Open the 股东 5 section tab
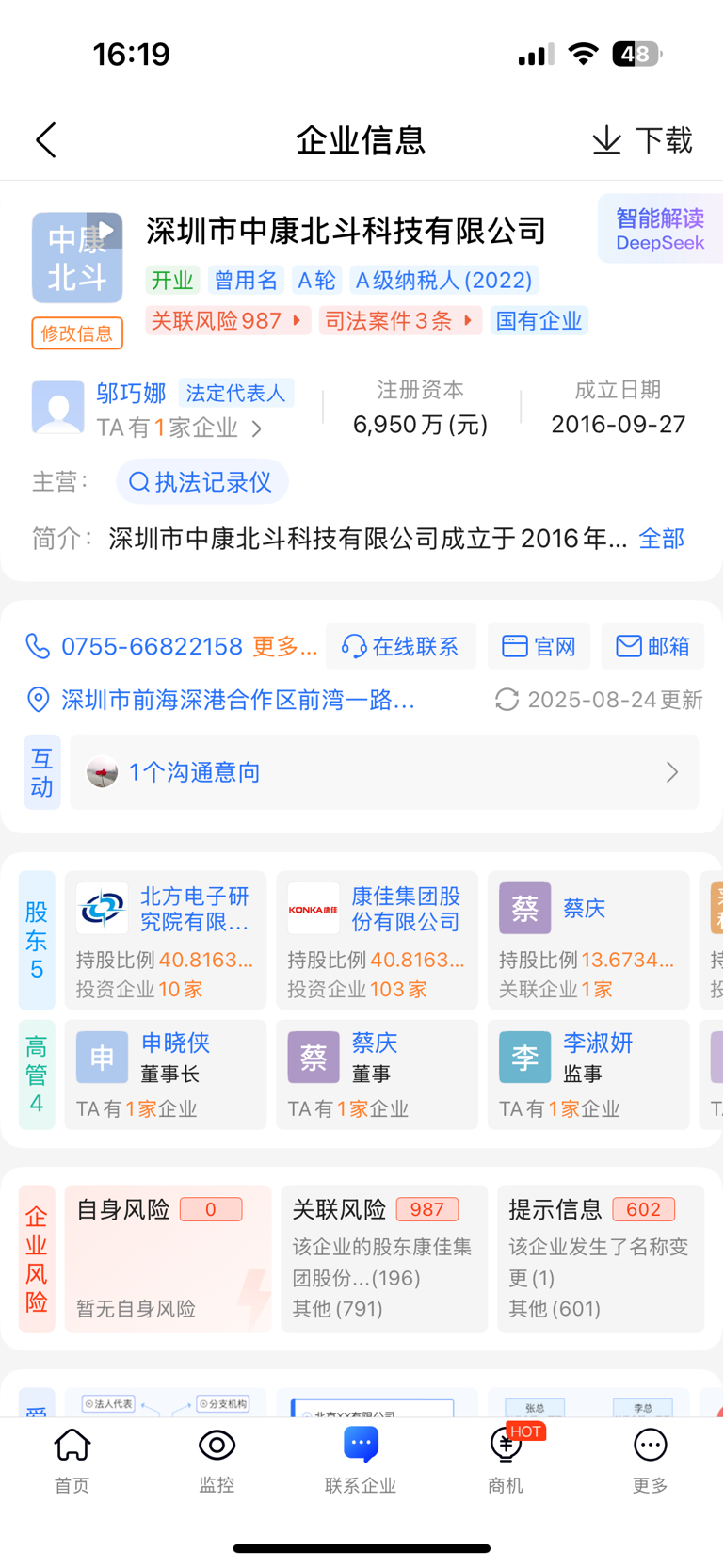724x1568 pixels. (37, 940)
